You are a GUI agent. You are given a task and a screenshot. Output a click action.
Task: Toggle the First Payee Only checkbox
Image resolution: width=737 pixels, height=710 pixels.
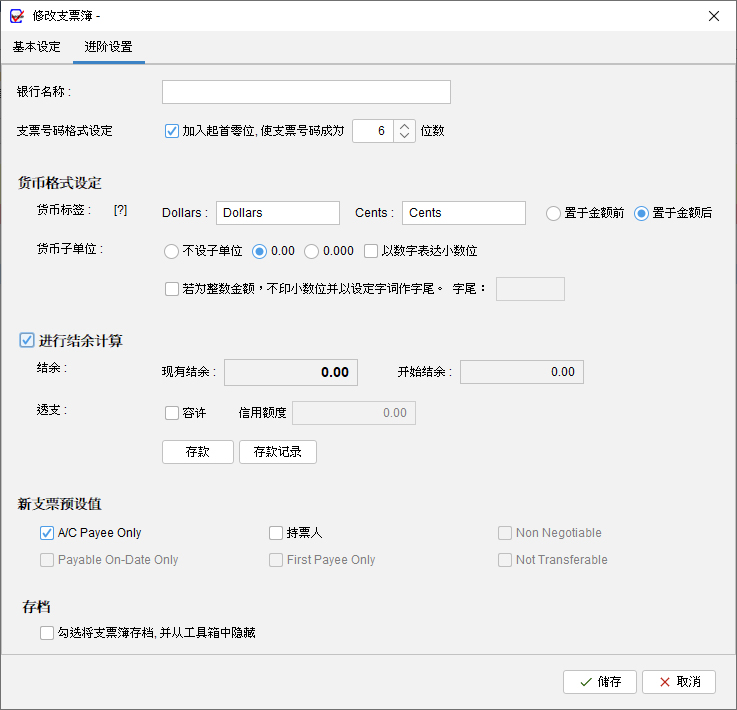(275, 560)
